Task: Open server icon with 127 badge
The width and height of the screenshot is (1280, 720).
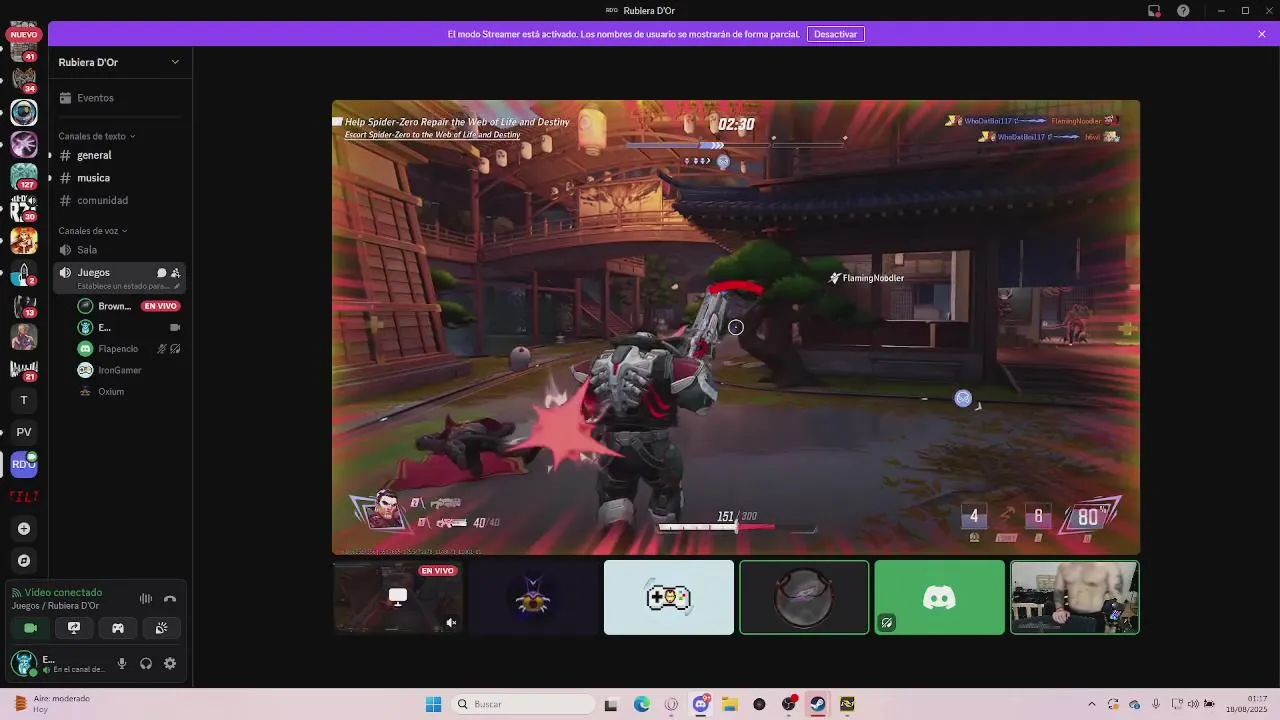Action: pyautogui.click(x=24, y=176)
